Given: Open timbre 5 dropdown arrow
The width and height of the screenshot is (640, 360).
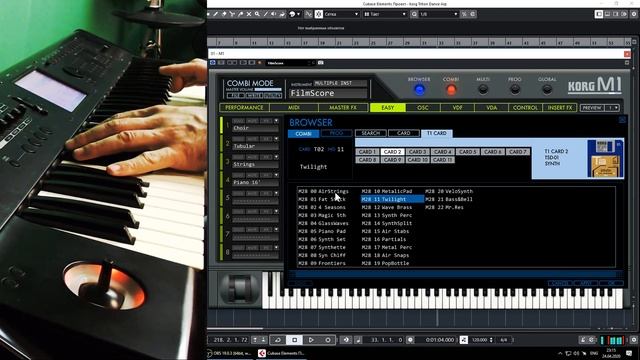Looking at the screenshot, I should [x=276, y=193].
